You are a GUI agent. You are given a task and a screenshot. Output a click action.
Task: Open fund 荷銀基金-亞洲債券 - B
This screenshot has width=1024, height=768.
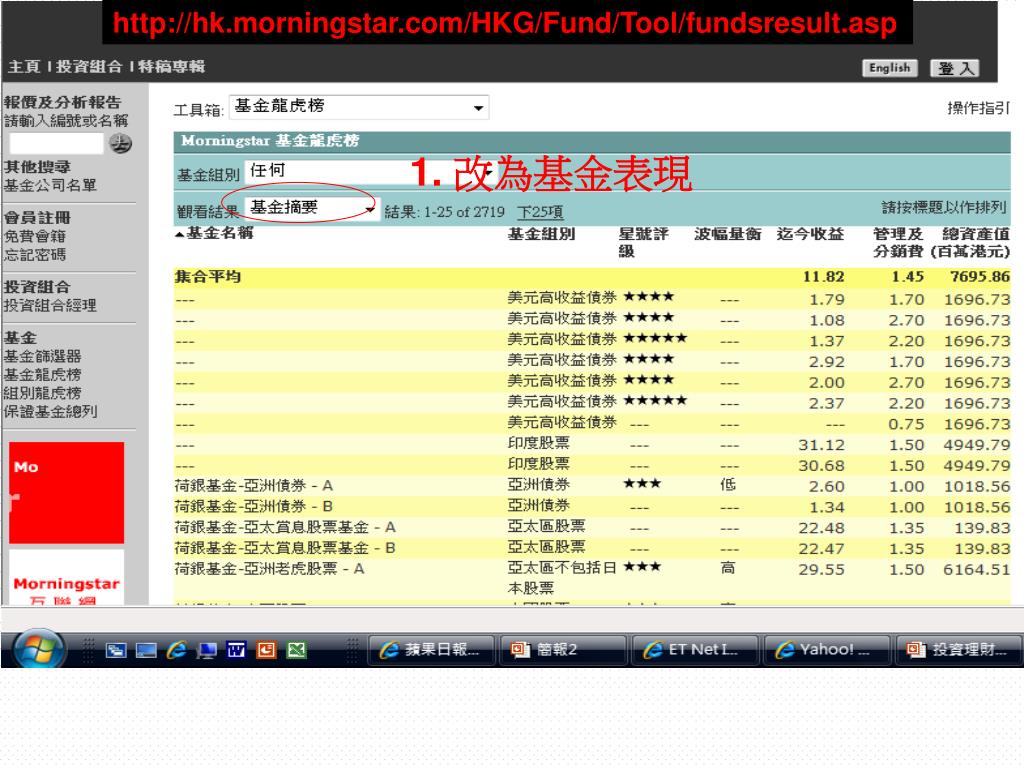tap(253, 507)
